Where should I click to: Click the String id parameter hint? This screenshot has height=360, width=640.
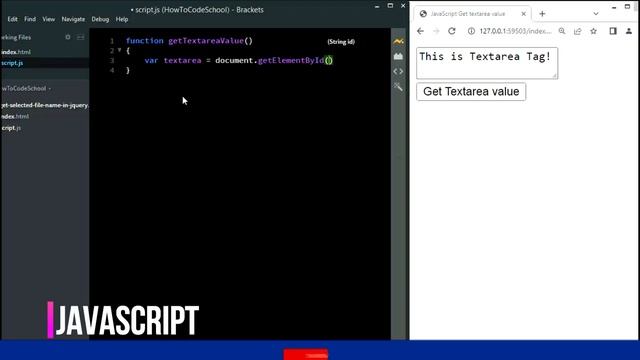click(341, 42)
